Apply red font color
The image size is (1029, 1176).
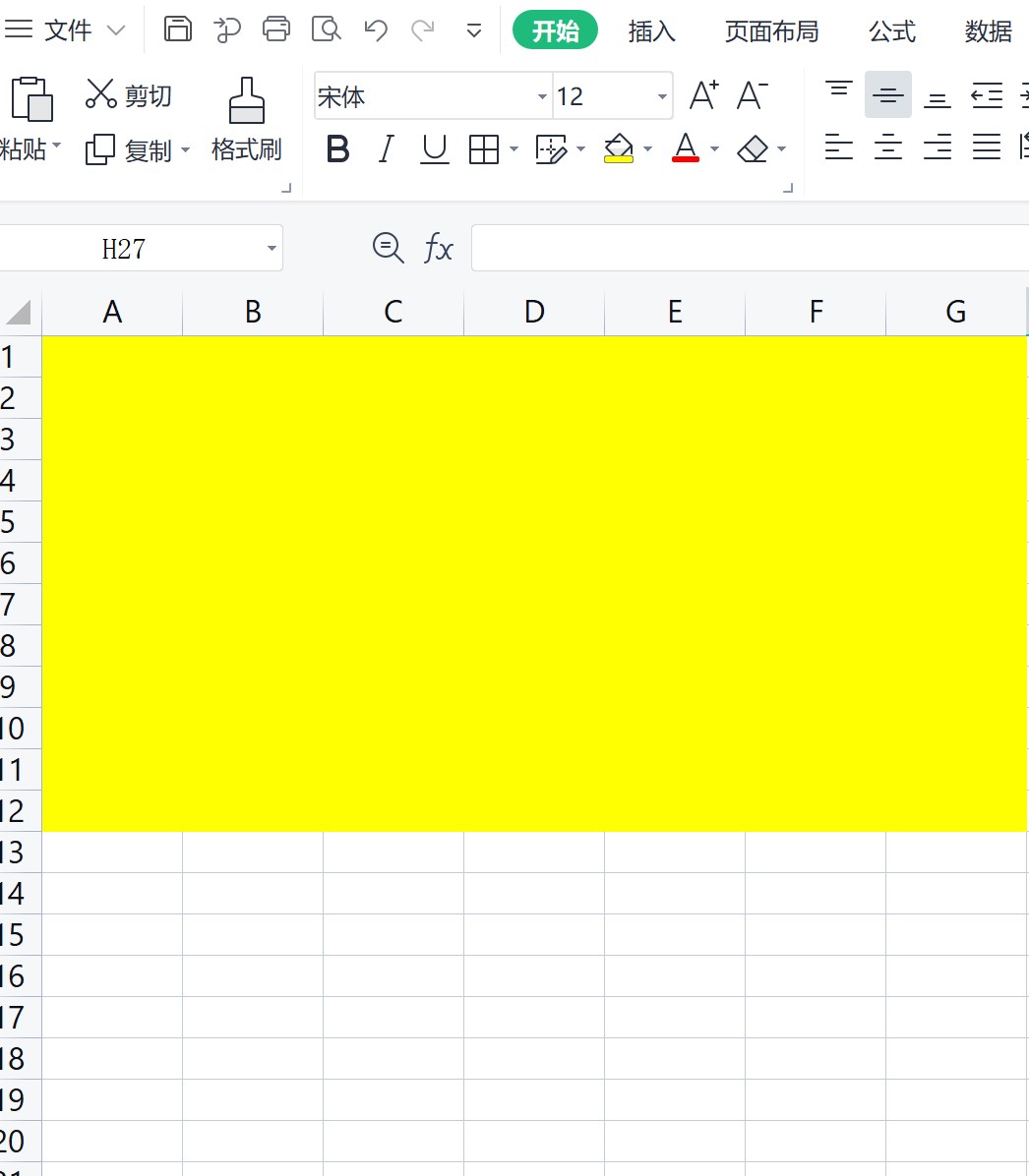(686, 147)
